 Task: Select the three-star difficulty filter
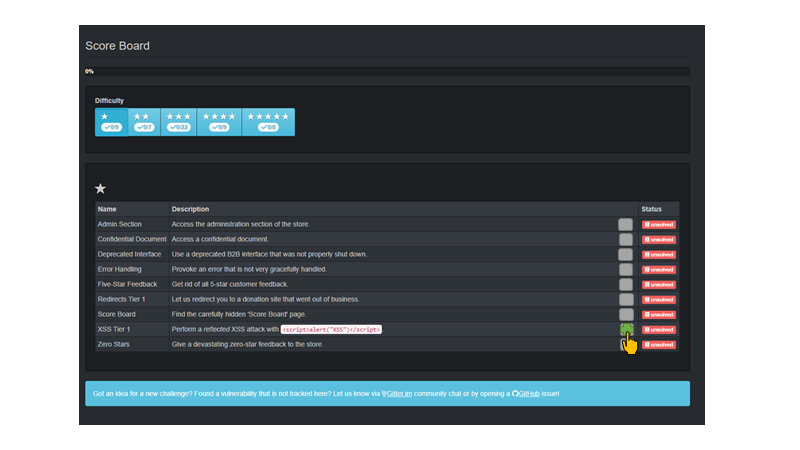click(179, 122)
